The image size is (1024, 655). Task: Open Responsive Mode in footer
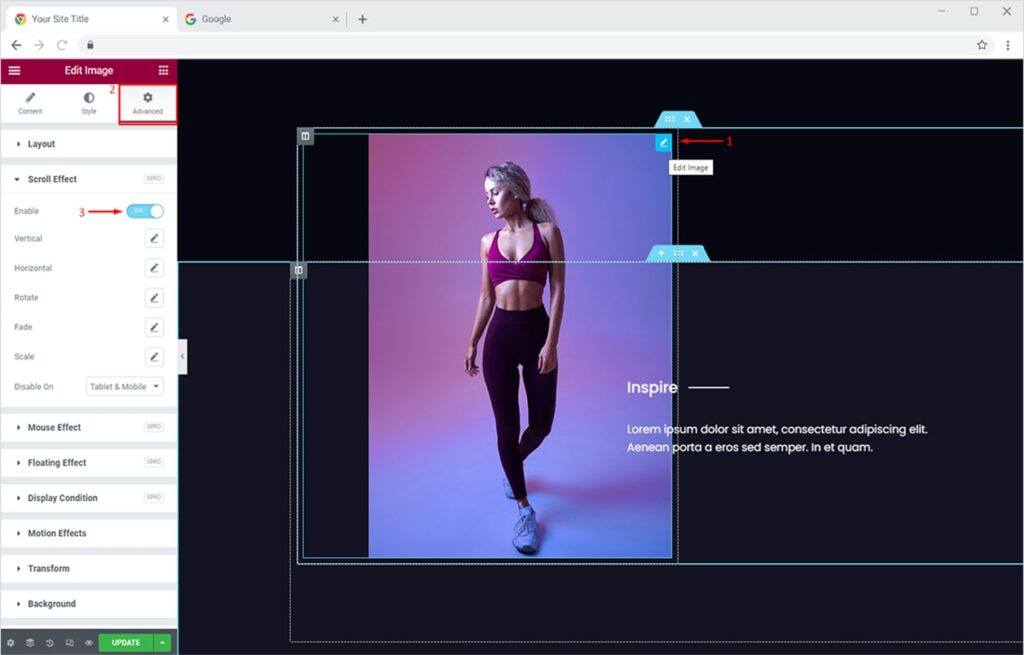coord(69,643)
